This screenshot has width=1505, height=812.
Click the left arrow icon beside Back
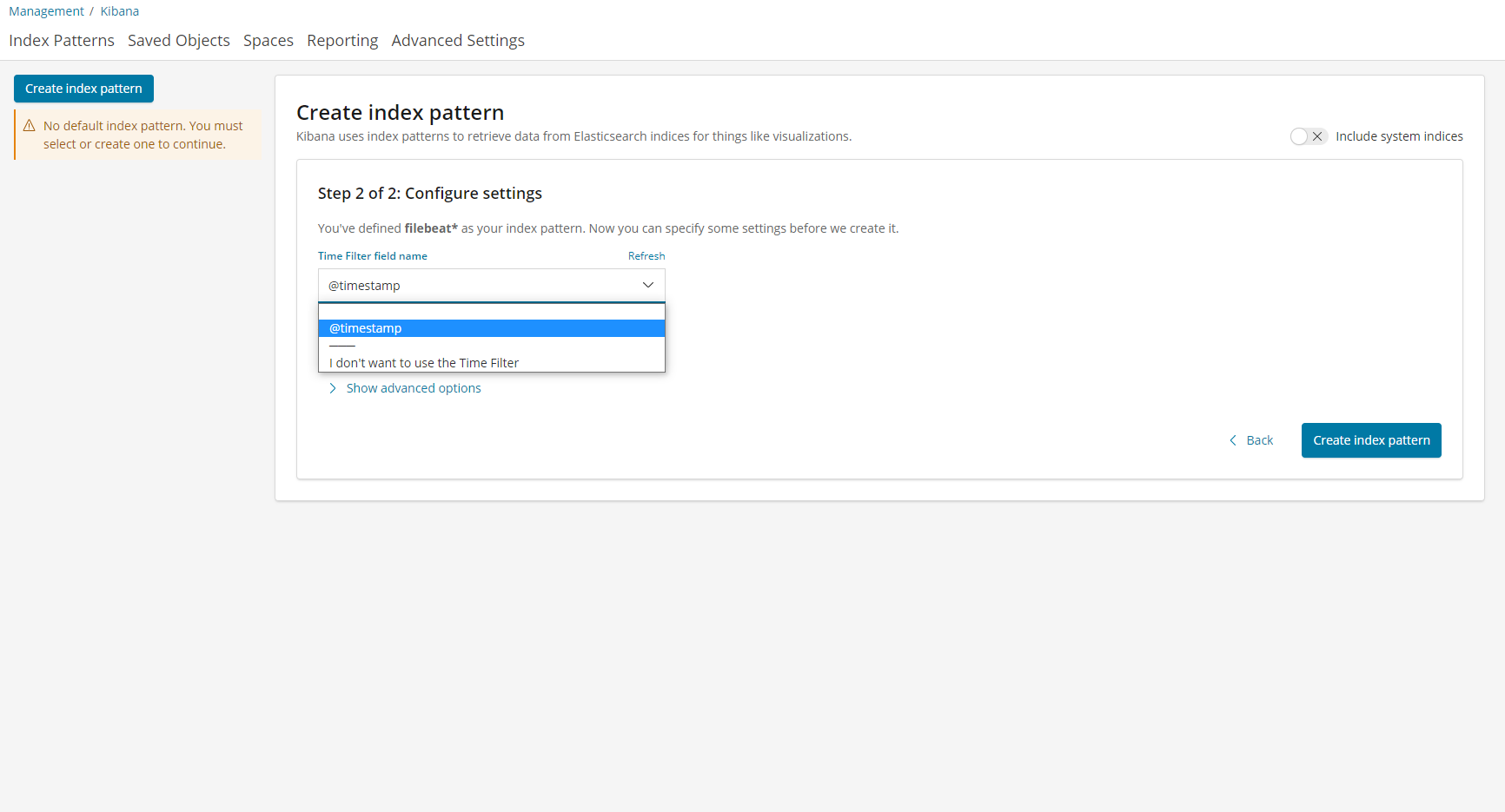tap(1233, 440)
